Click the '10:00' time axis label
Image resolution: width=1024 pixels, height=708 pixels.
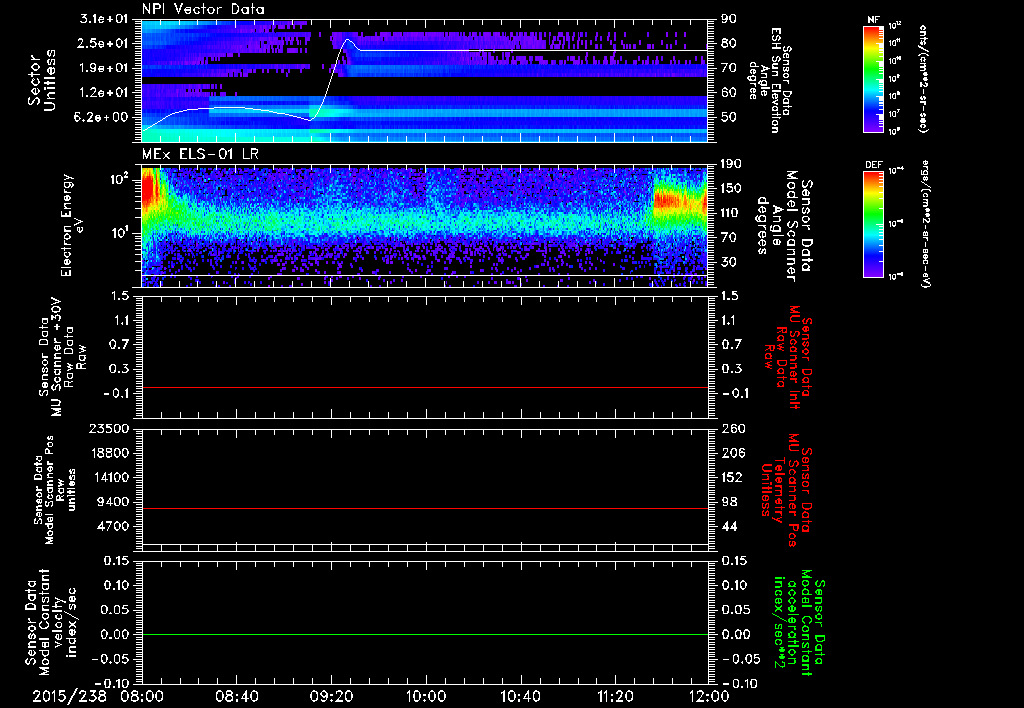click(426, 696)
